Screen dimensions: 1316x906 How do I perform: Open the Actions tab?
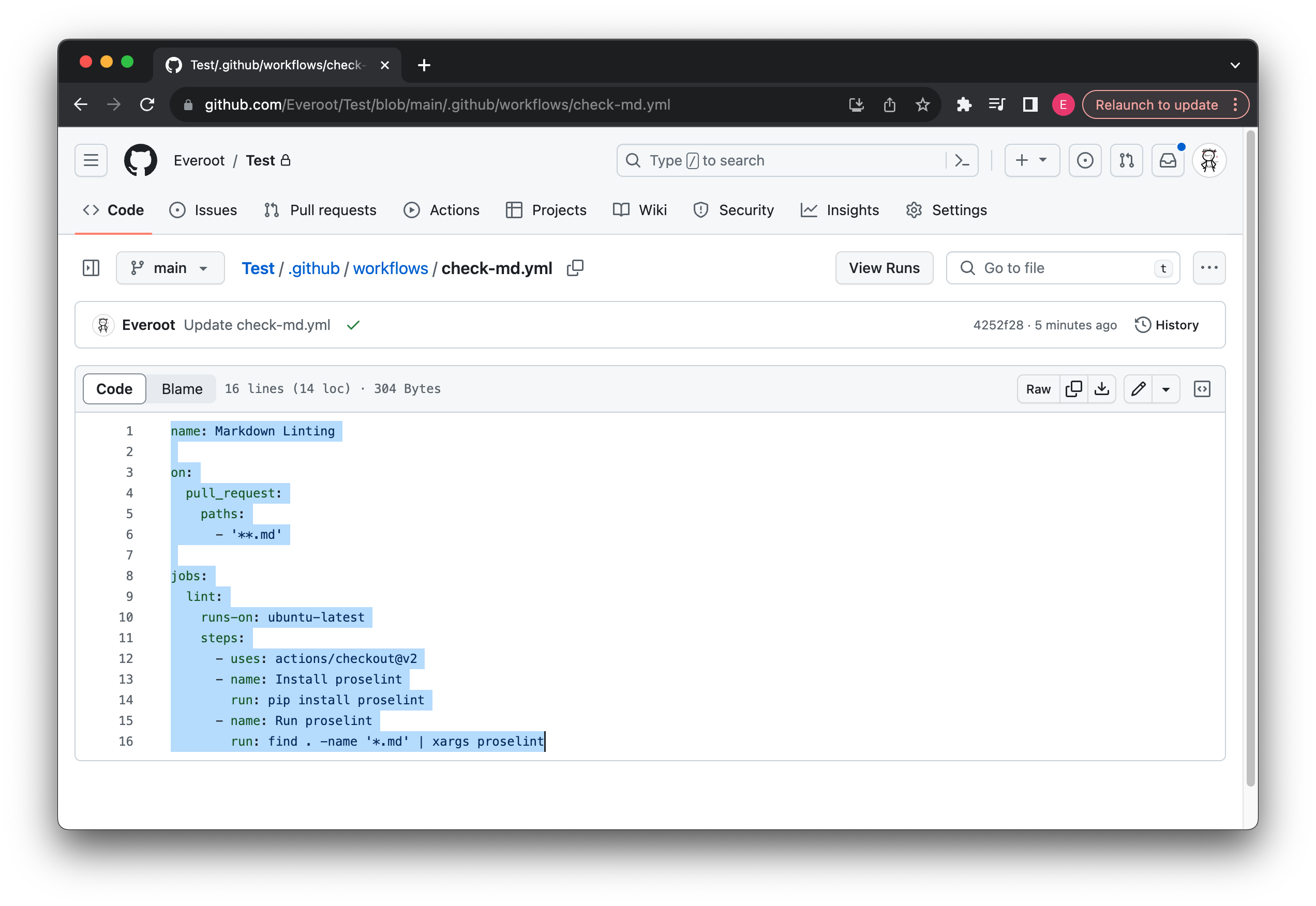pos(442,210)
